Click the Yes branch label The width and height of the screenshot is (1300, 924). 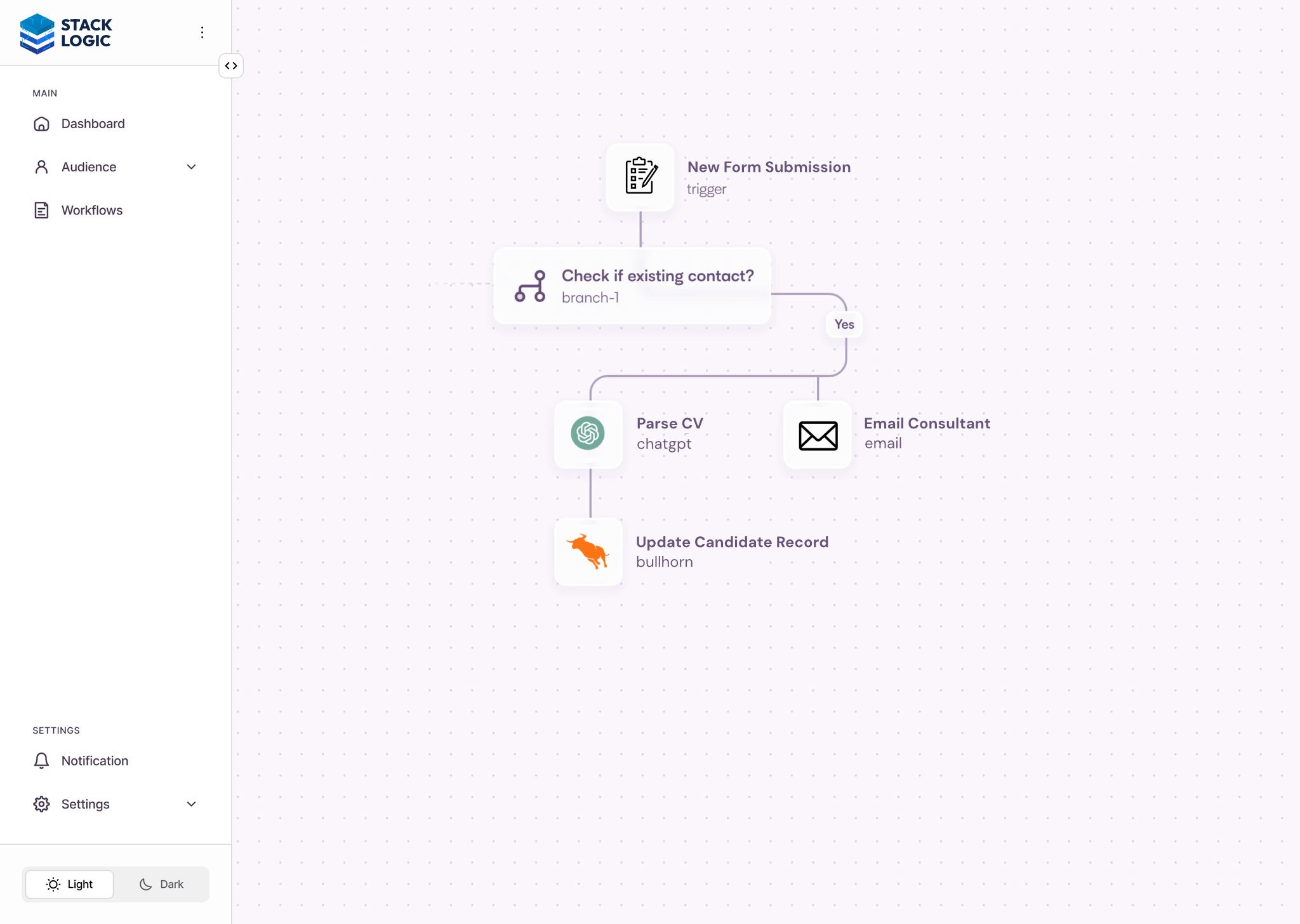coord(844,324)
